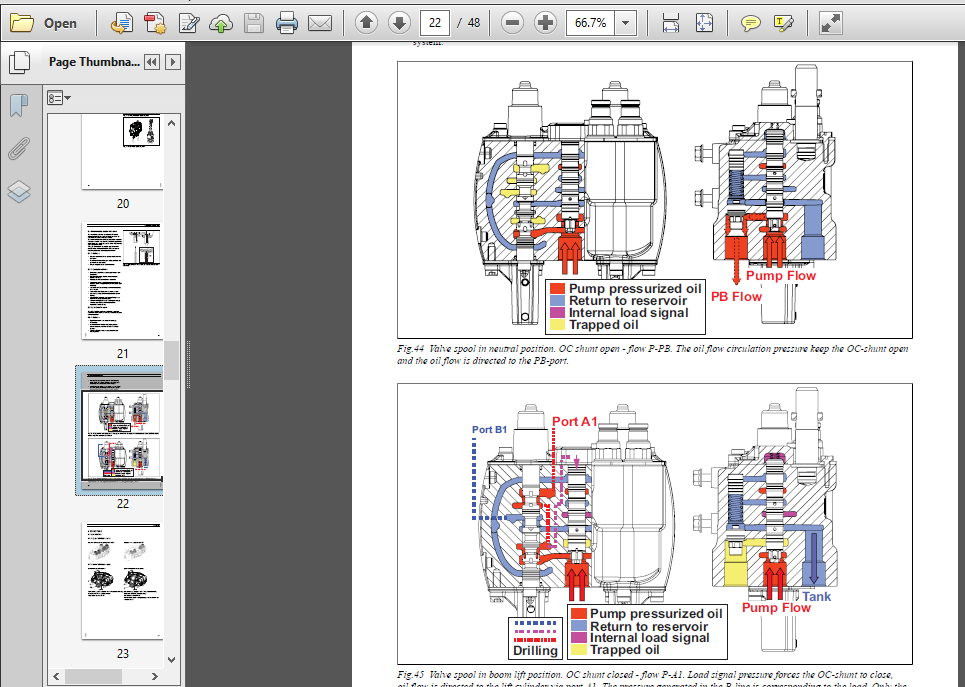Click thumbnail panel scroll up arrow
The image size is (965, 687).
coord(172,123)
